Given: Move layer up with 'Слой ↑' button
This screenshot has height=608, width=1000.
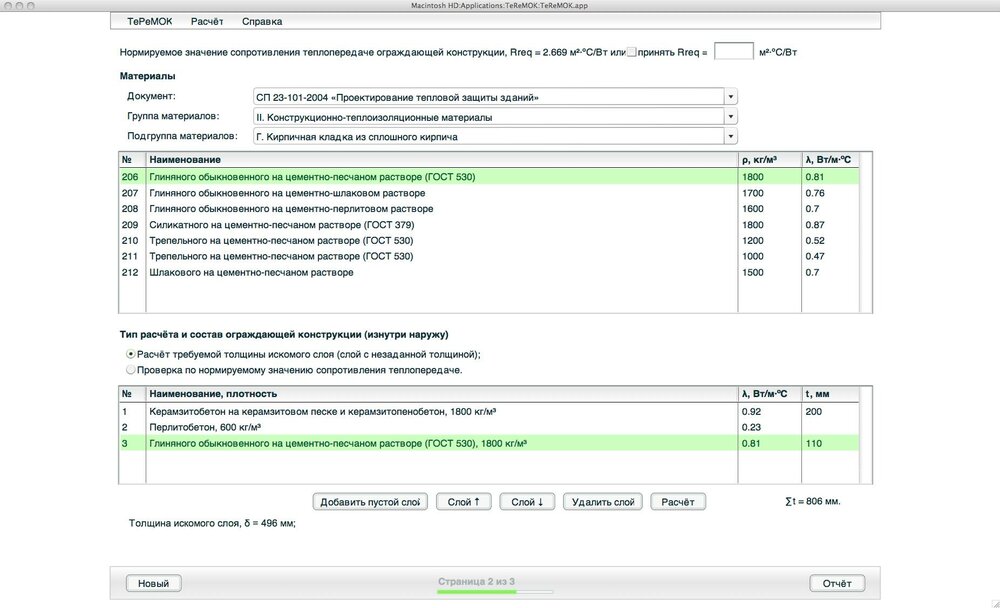Looking at the screenshot, I should point(463,502).
